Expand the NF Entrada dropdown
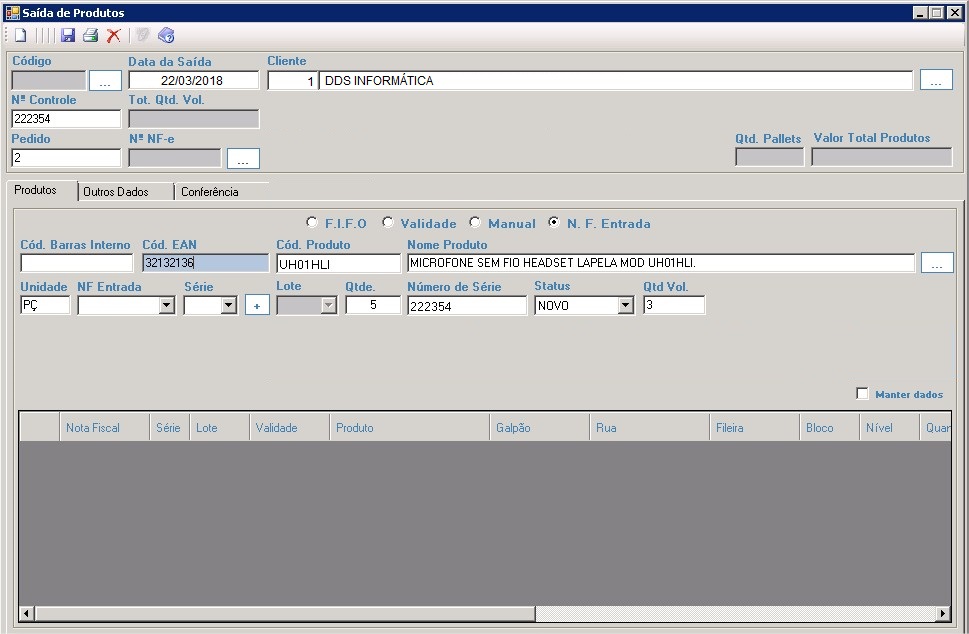The height and width of the screenshot is (634, 969). click(x=166, y=306)
